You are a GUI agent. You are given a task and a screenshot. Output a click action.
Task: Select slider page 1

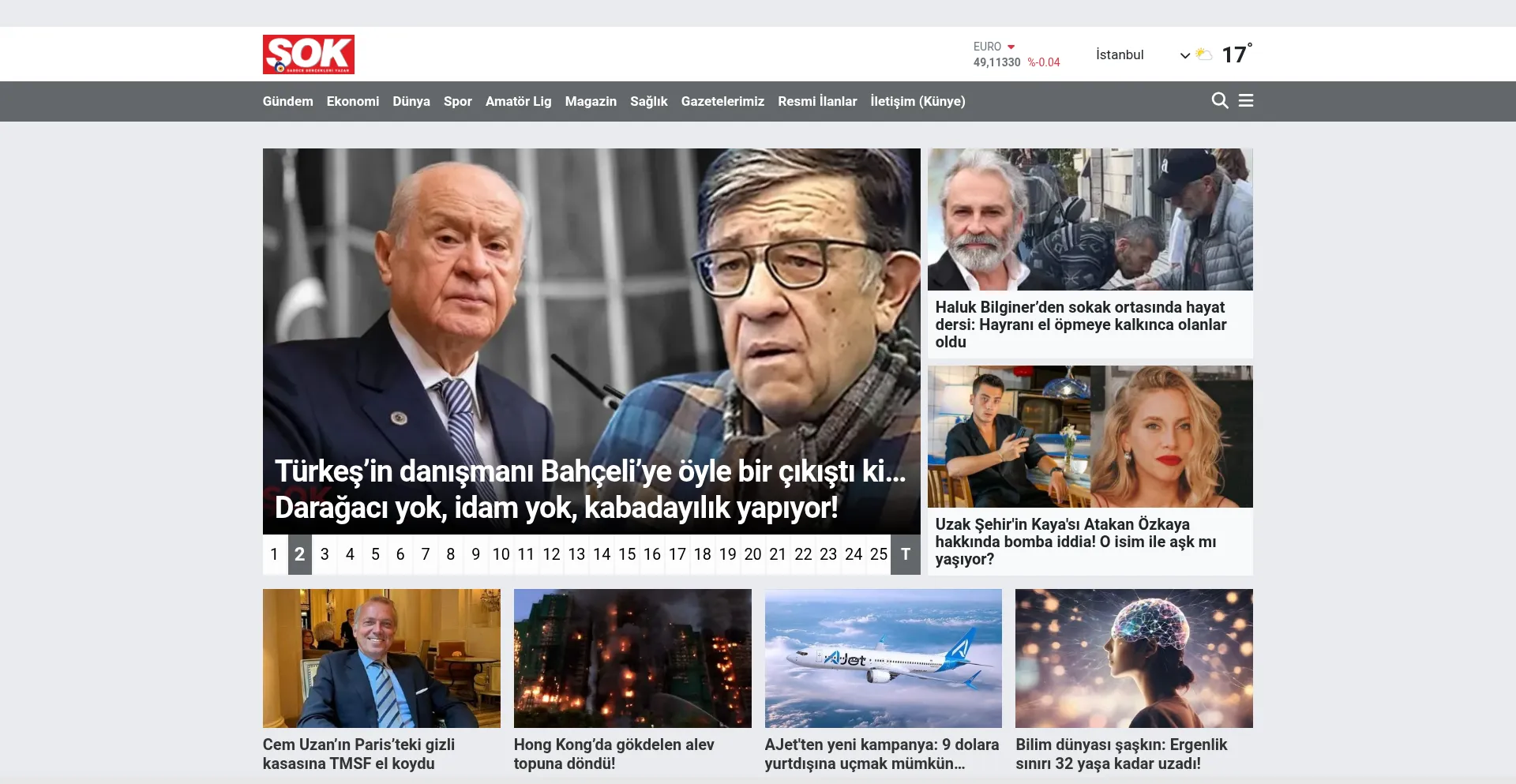tap(274, 554)
